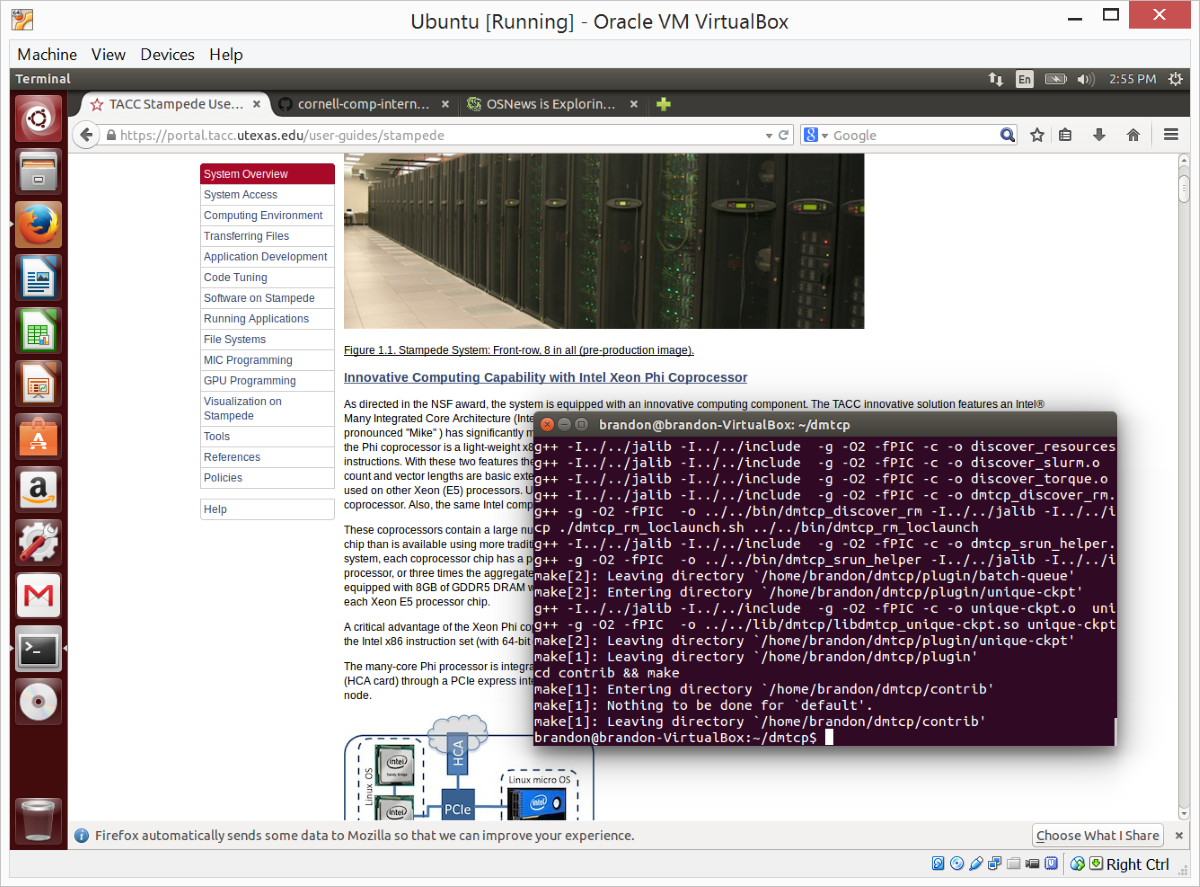Click VirtualBox hard disk activity icon
Viewport: 1200px width, 887px height.
938,864
